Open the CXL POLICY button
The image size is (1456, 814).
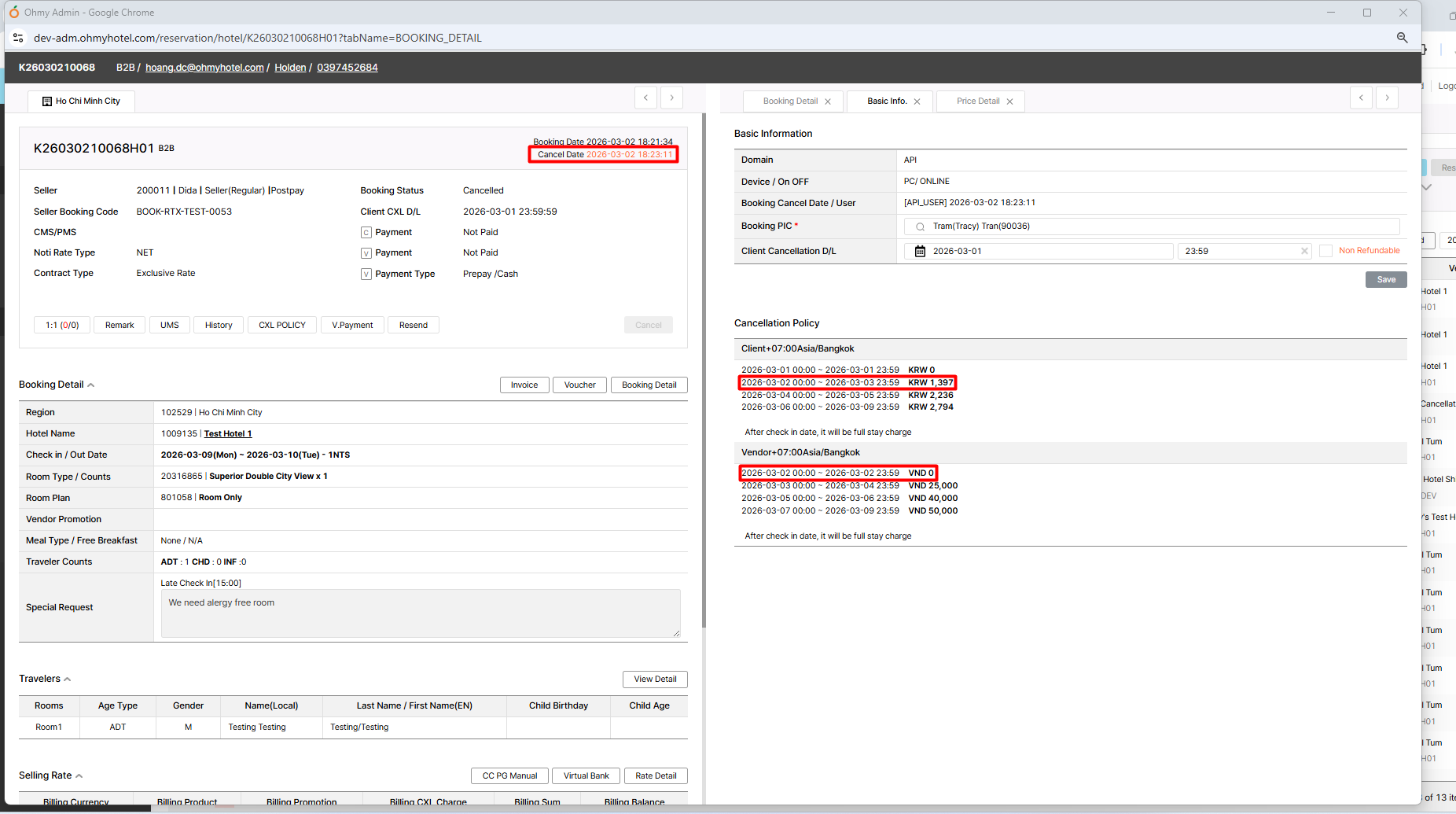(281, 326)
